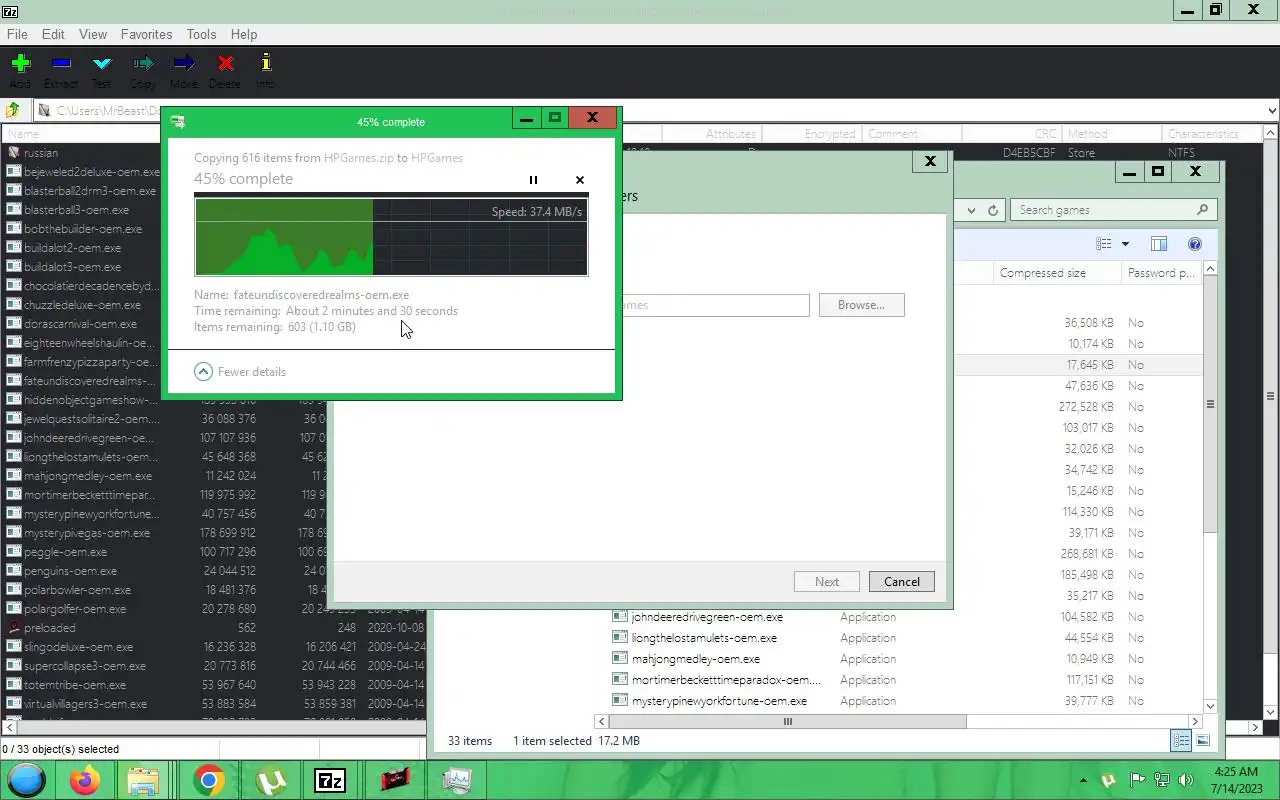Viewport: 1280px width, 800px height.
Task: Open the view options dropdown arrow
Action: (1125, 244)
